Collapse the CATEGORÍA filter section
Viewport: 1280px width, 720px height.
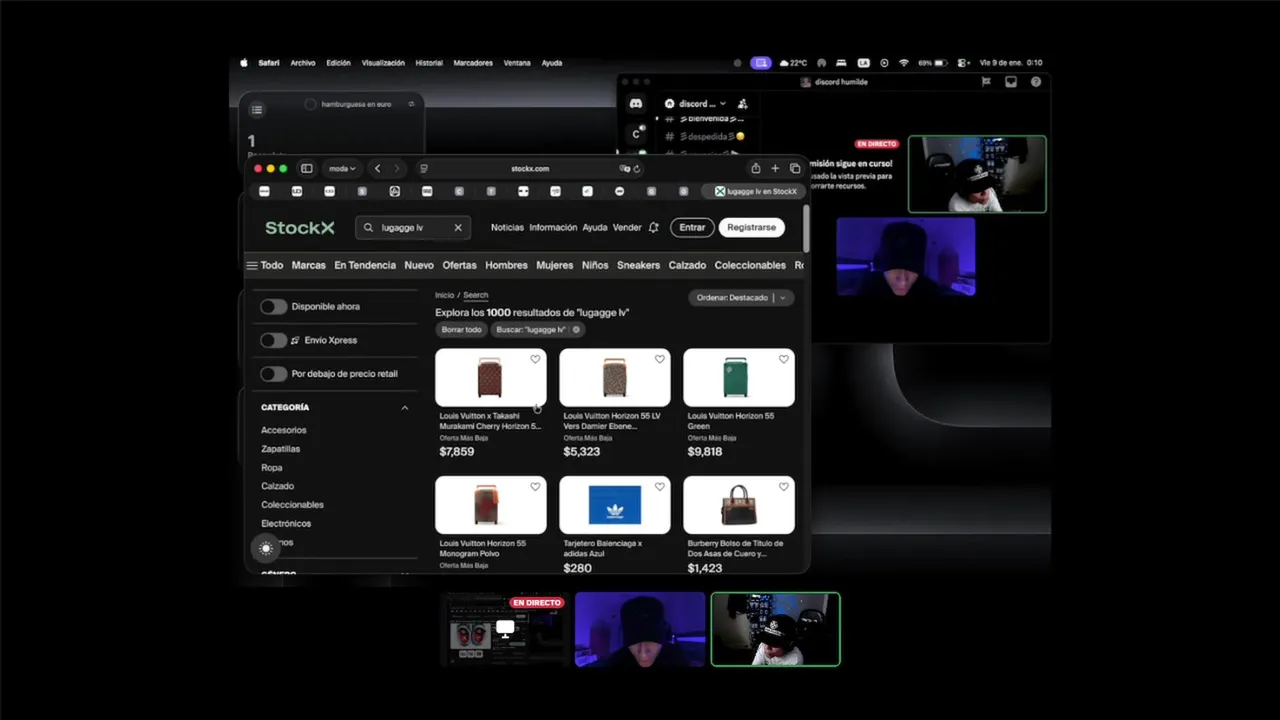click(405, 408)
